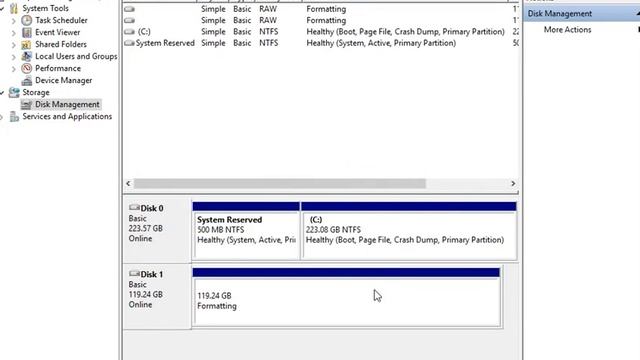This screenshot has width=640, height=360.
Task: Select the Storage tree label
Action: [36, 92]
